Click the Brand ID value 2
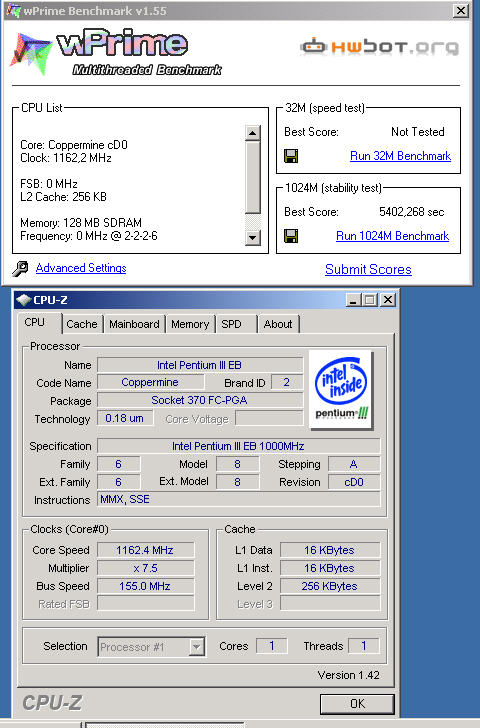 point(287,383)
